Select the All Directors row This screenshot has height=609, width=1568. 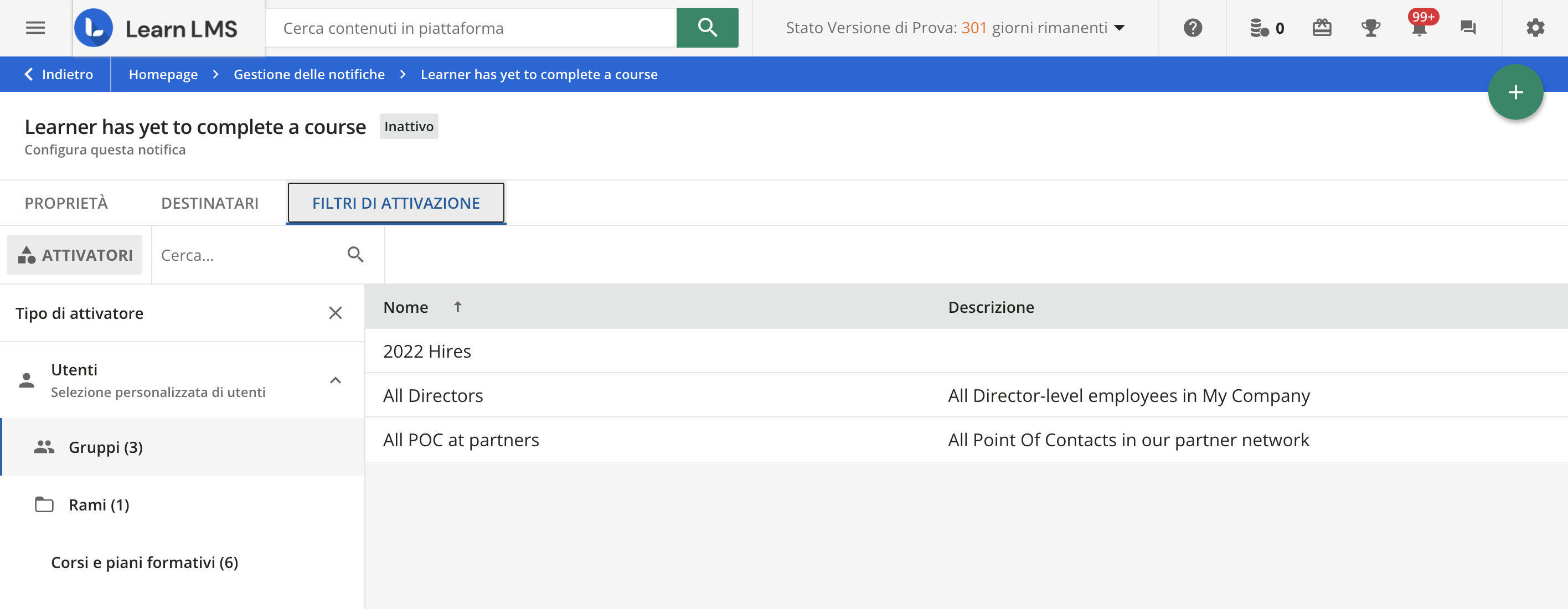pyautogui.click(x=967, y=395)
